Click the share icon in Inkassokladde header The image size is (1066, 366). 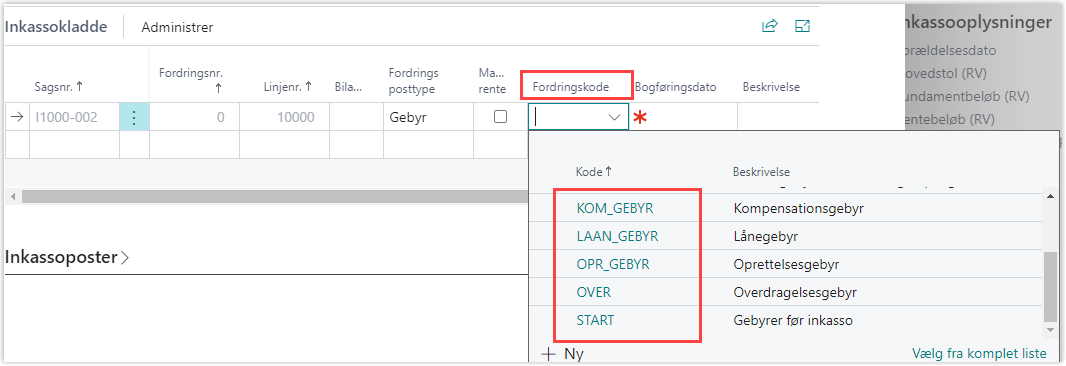[770, 27]
